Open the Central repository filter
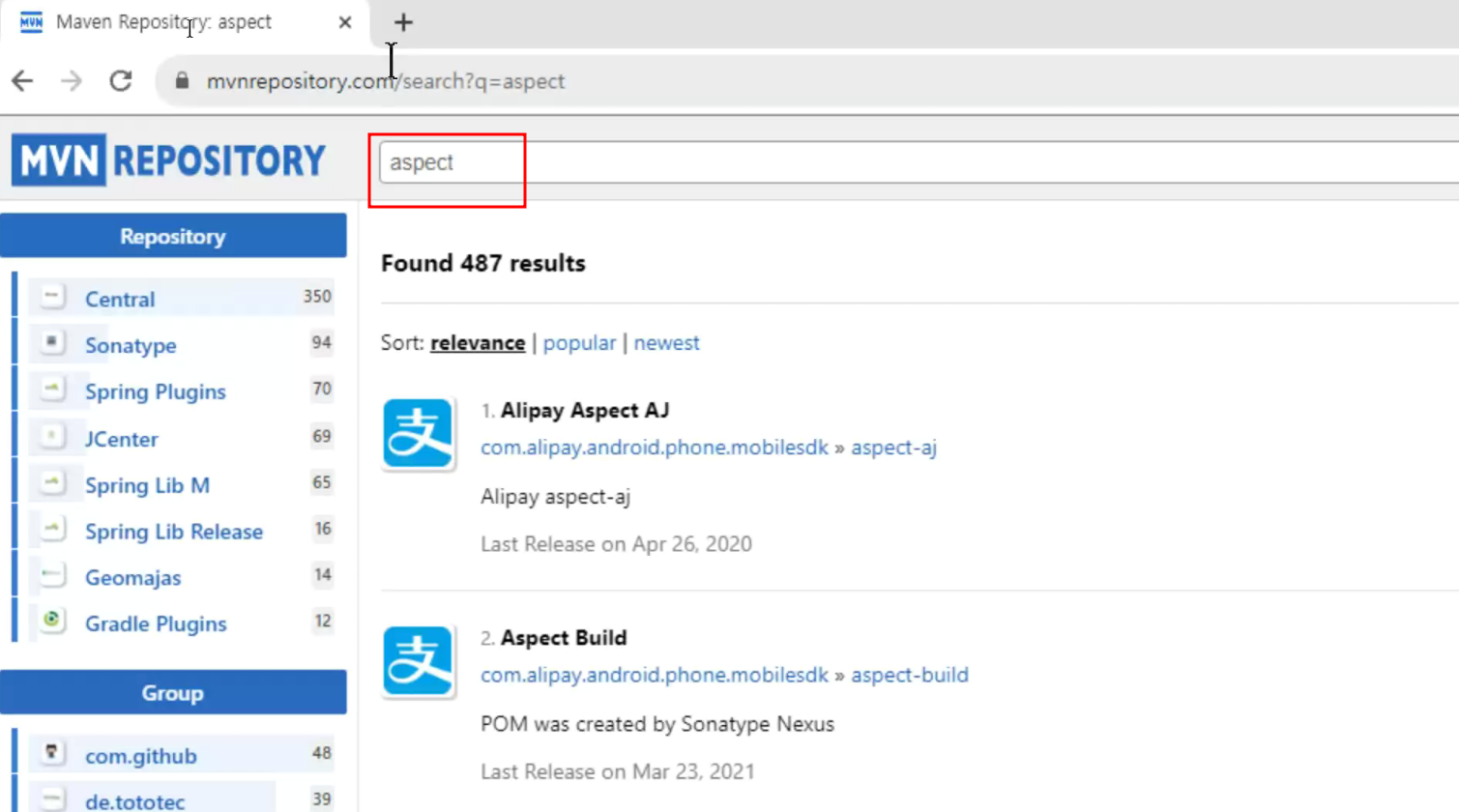Screen dimensions: 1459x812 pos(120,299)
